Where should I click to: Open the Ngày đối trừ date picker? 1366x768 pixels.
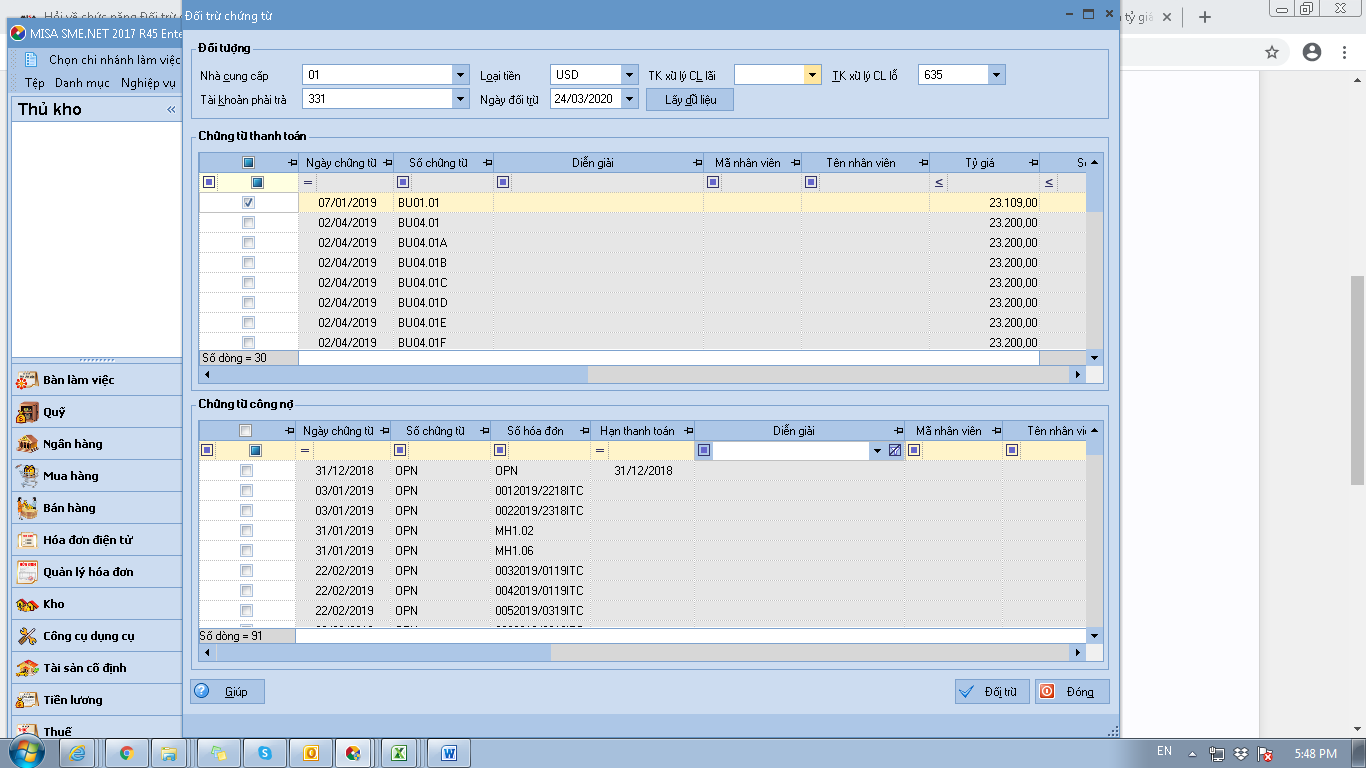coord(629,99)
